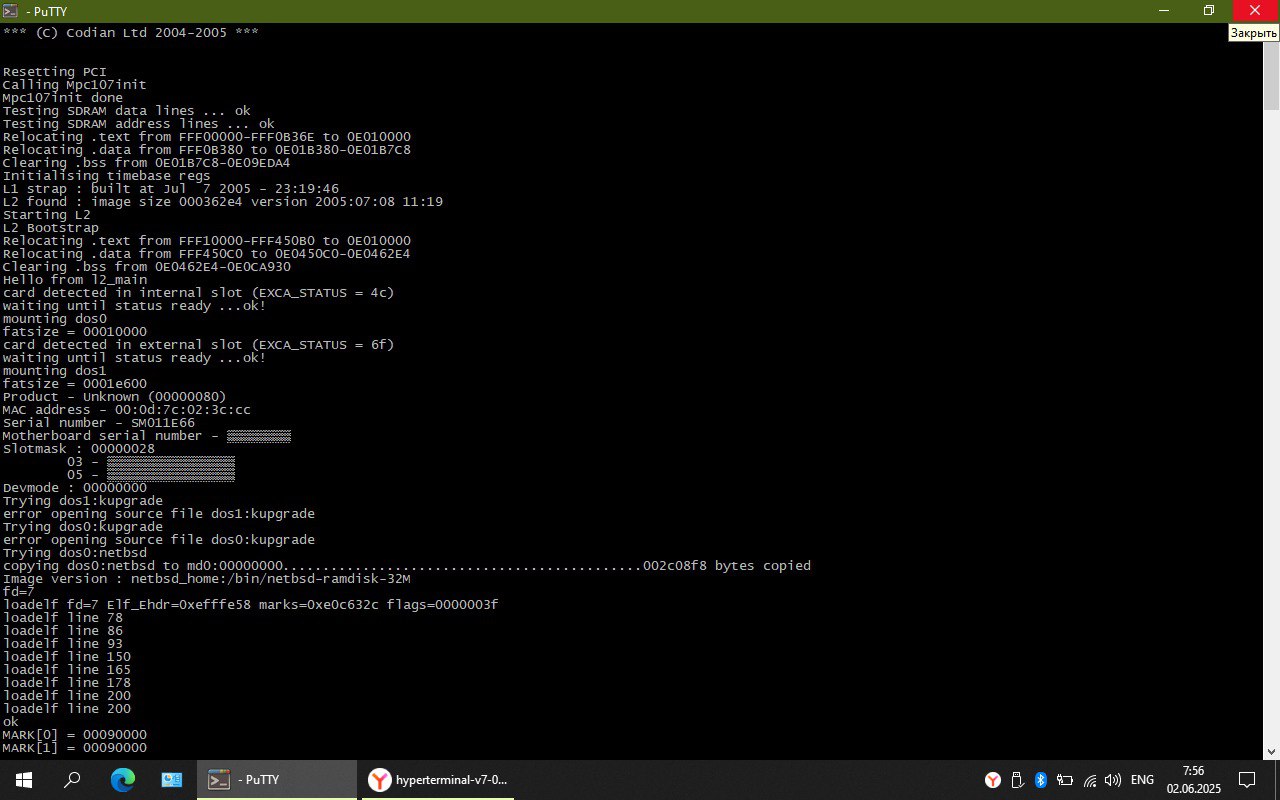Open the Wi-Fi network flyout
The width and height of the screenshot is (1280, 800).
[x=1090, y=780]
